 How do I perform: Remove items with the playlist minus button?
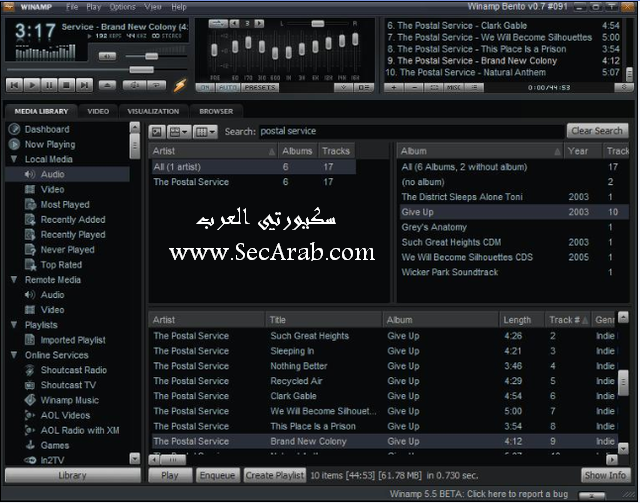pos(414,87)
